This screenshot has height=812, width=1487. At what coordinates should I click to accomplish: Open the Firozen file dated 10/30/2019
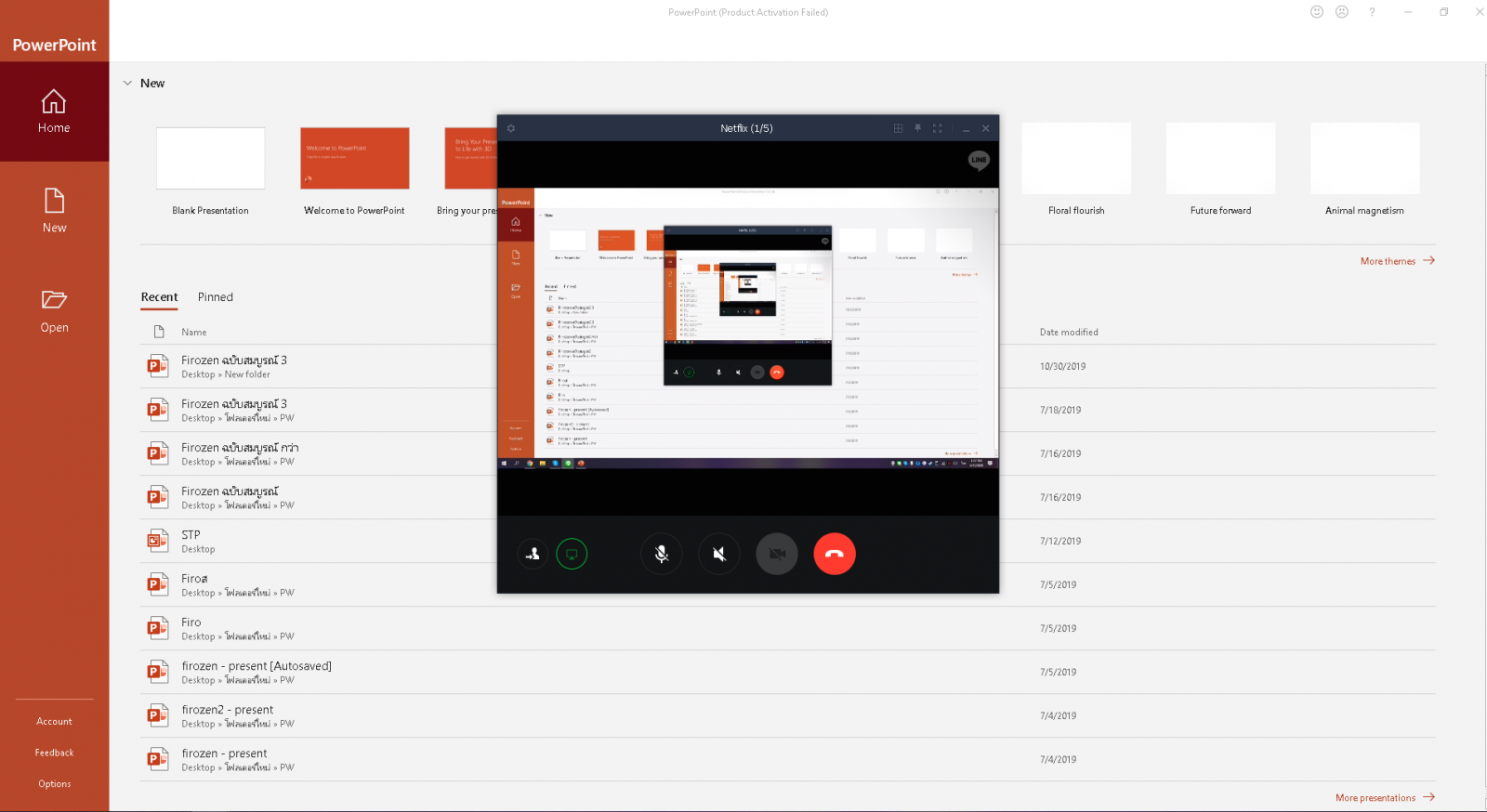coord(787,367)
